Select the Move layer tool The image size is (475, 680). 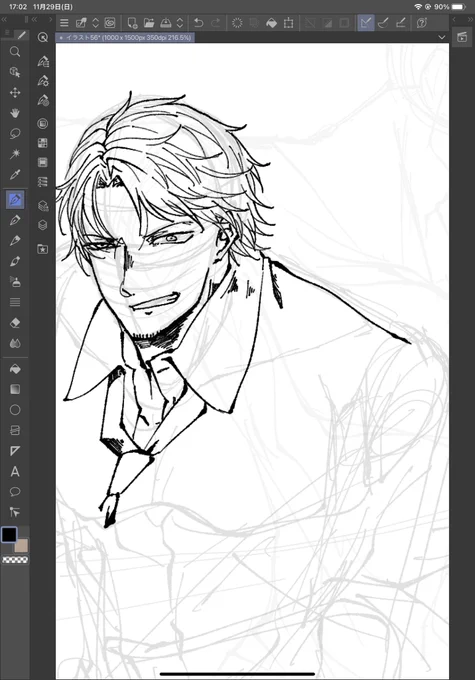point(15,92)
